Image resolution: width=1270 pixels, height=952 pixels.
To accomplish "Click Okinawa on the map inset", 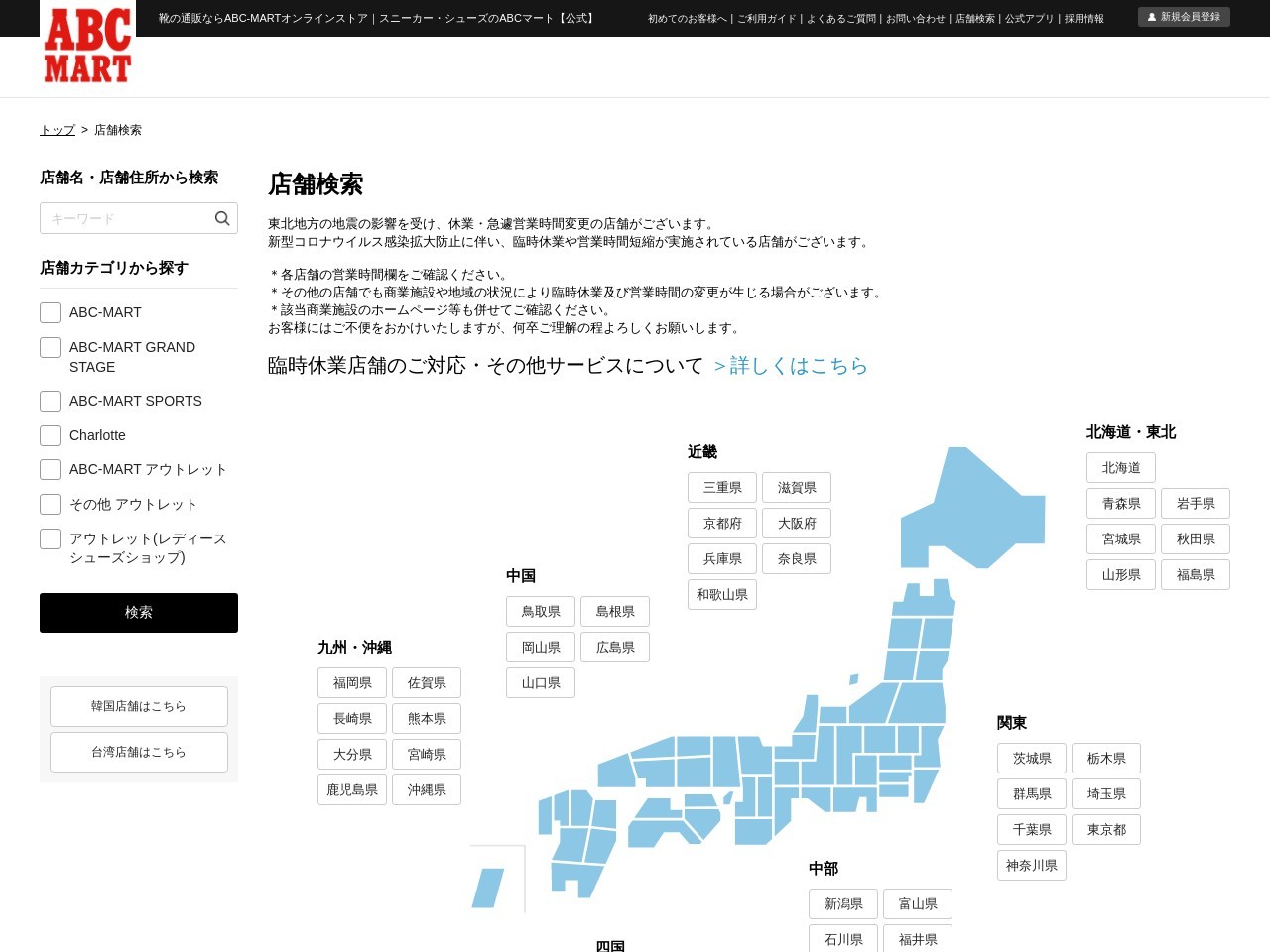I will [x=488, y=888].
